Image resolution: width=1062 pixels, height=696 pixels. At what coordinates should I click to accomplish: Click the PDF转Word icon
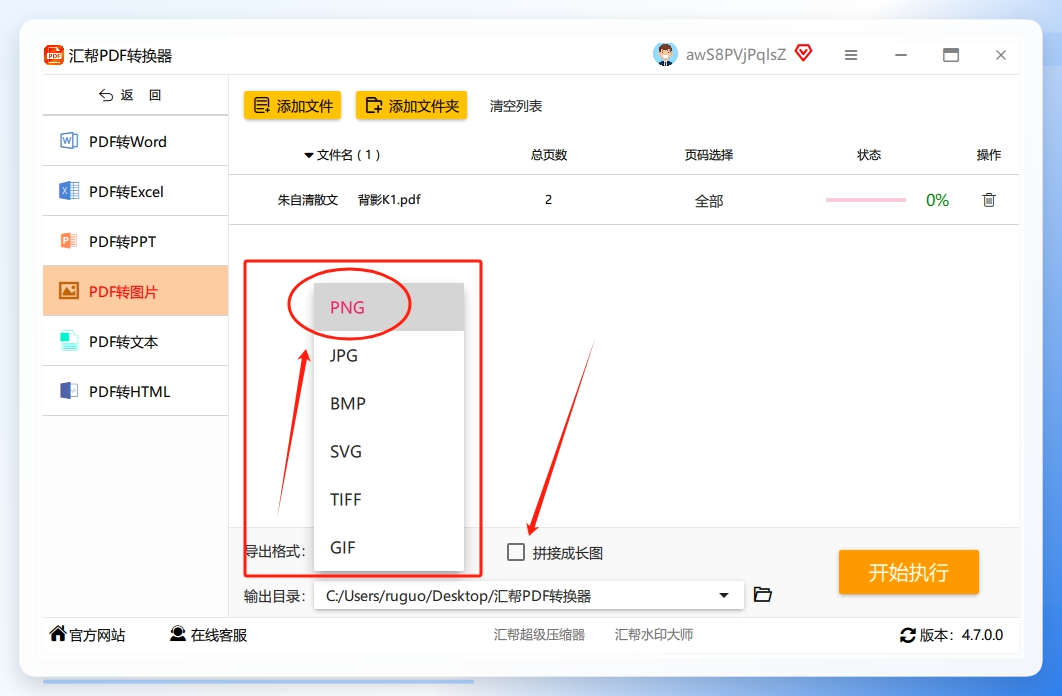[68, 141]
